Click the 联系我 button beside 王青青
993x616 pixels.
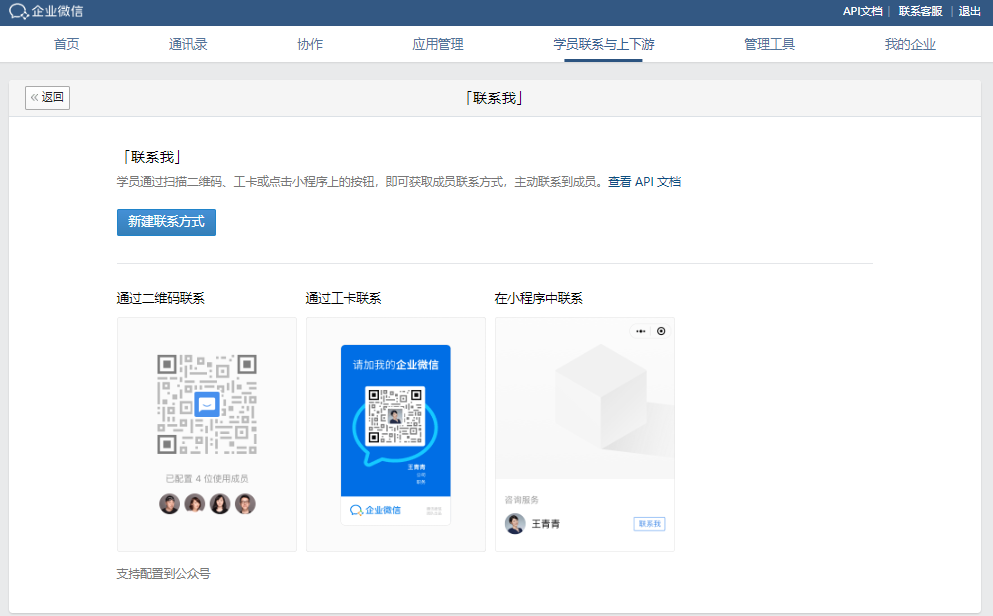649,524
